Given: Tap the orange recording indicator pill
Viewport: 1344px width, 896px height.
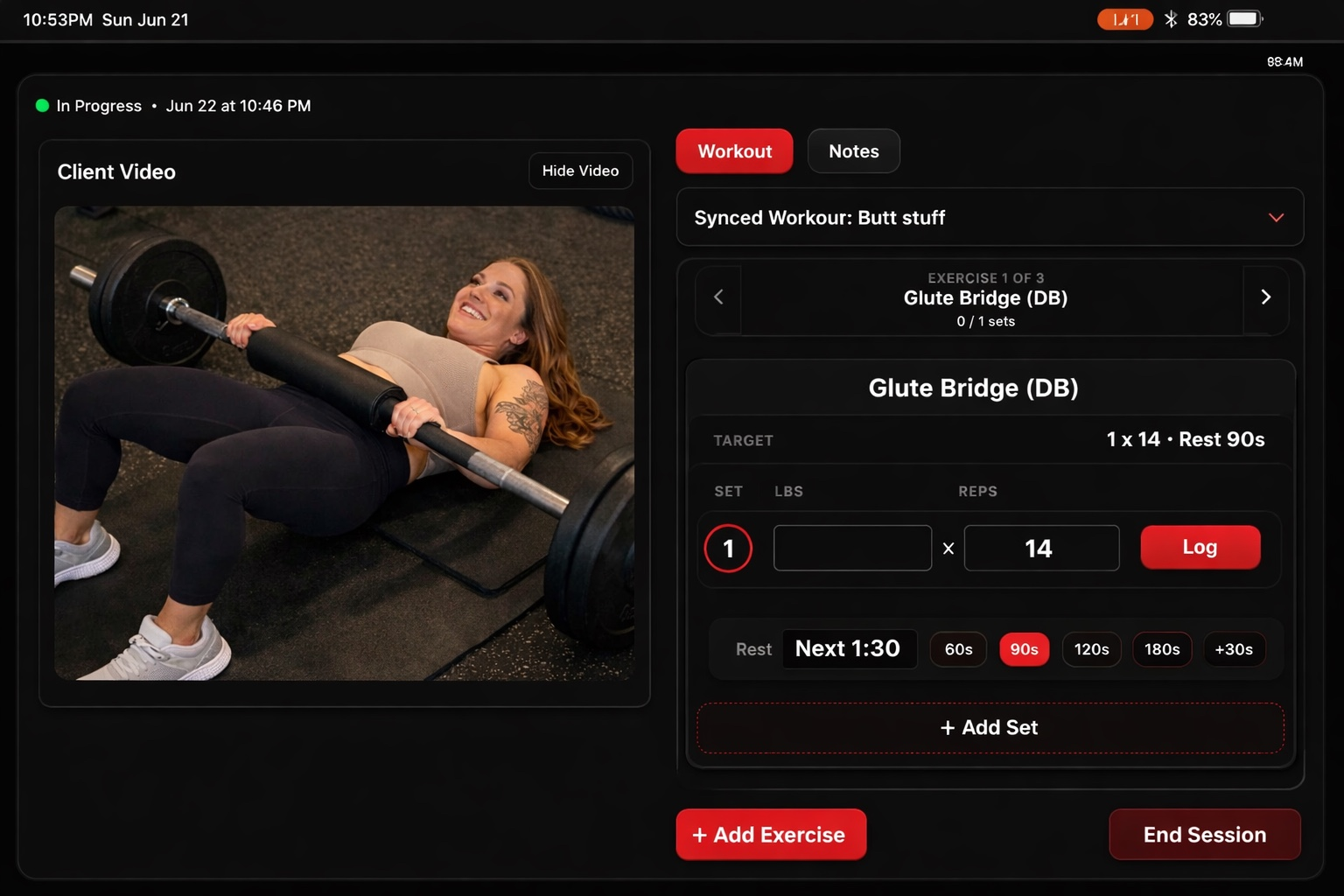Looking at the screenshot, I should pos(1125,19).
